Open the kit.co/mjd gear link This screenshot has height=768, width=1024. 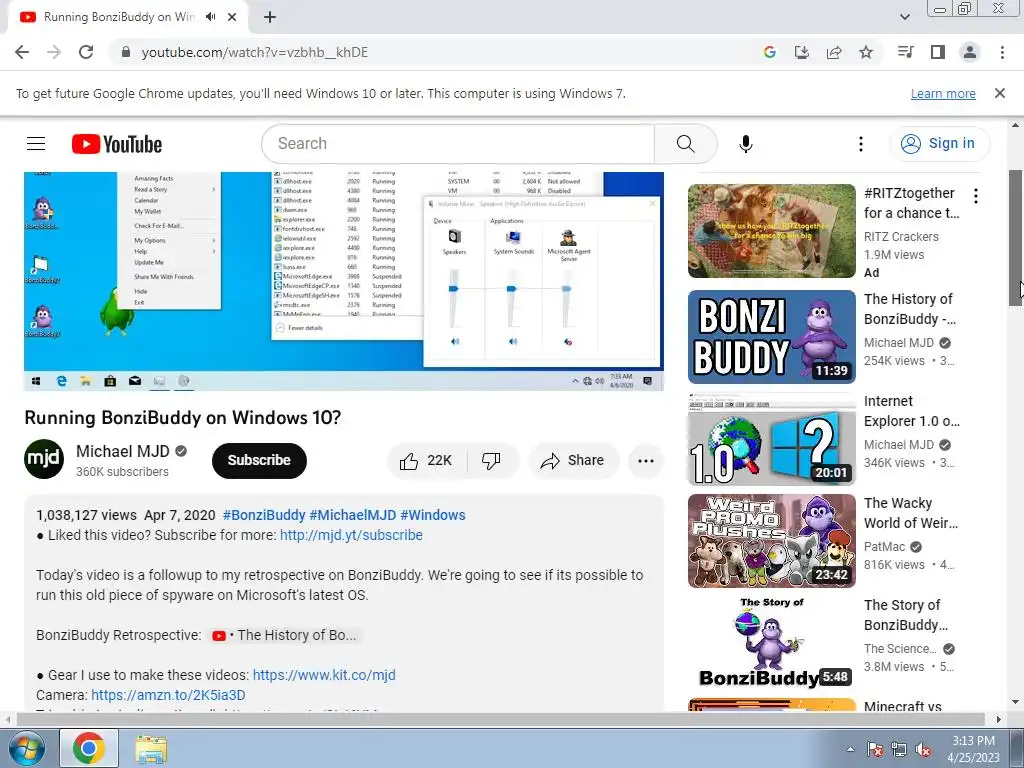[x=324, y=675]
